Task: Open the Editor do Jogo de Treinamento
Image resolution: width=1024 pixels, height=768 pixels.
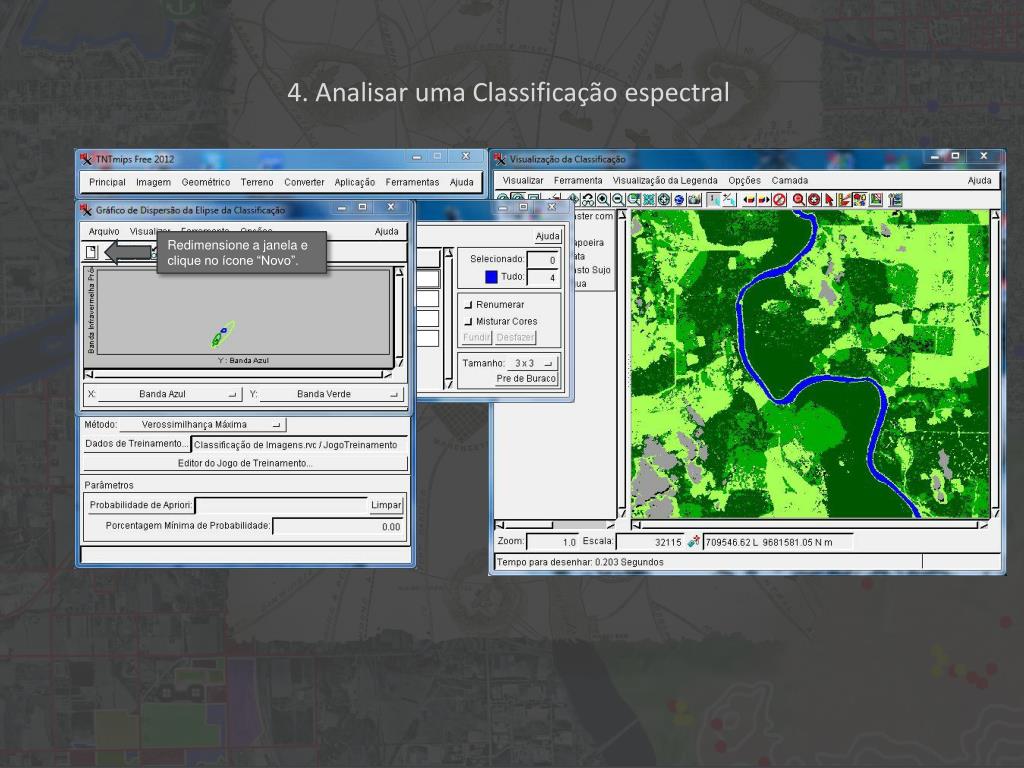Action: [245, 463]
